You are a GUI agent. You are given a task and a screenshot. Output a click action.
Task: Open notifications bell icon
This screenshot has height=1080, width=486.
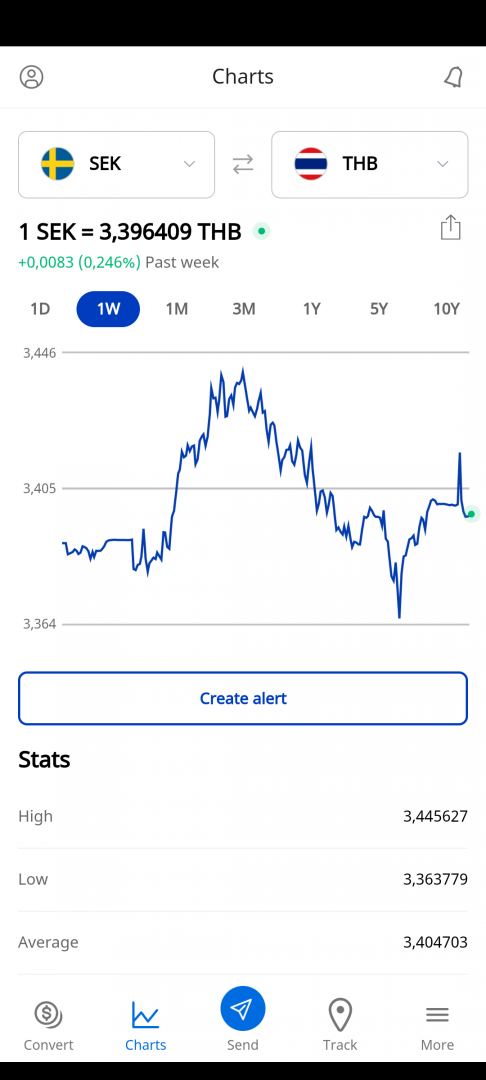tap(453, 76)
